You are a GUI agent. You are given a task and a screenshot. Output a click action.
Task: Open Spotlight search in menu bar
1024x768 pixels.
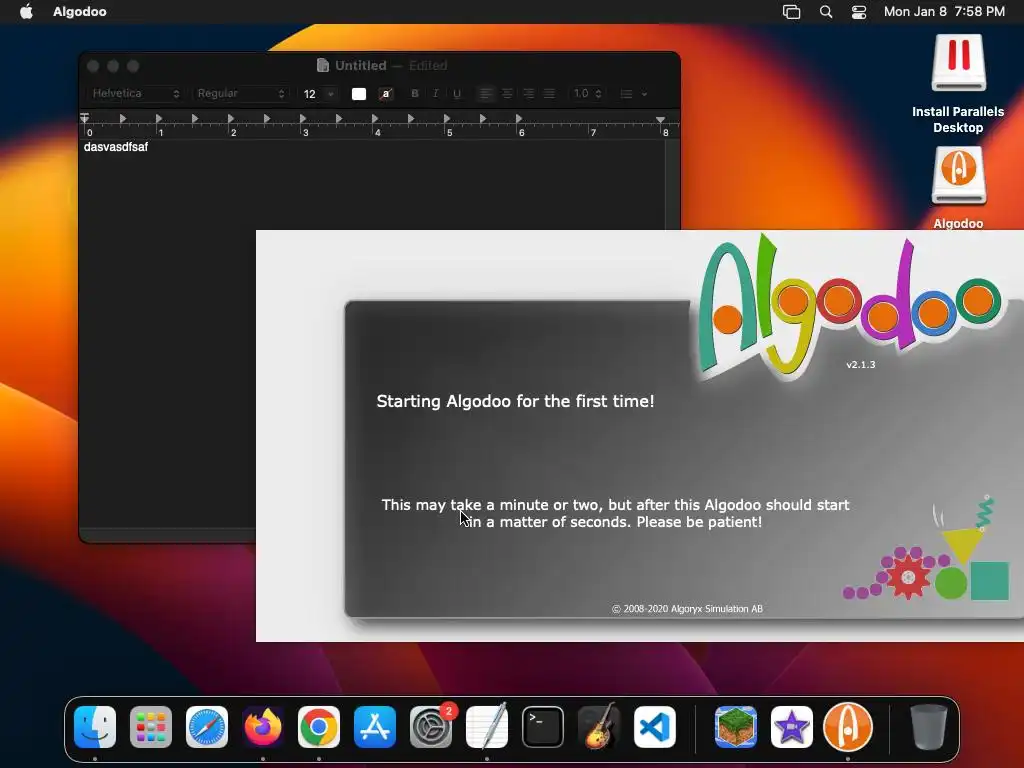point(825,11)
